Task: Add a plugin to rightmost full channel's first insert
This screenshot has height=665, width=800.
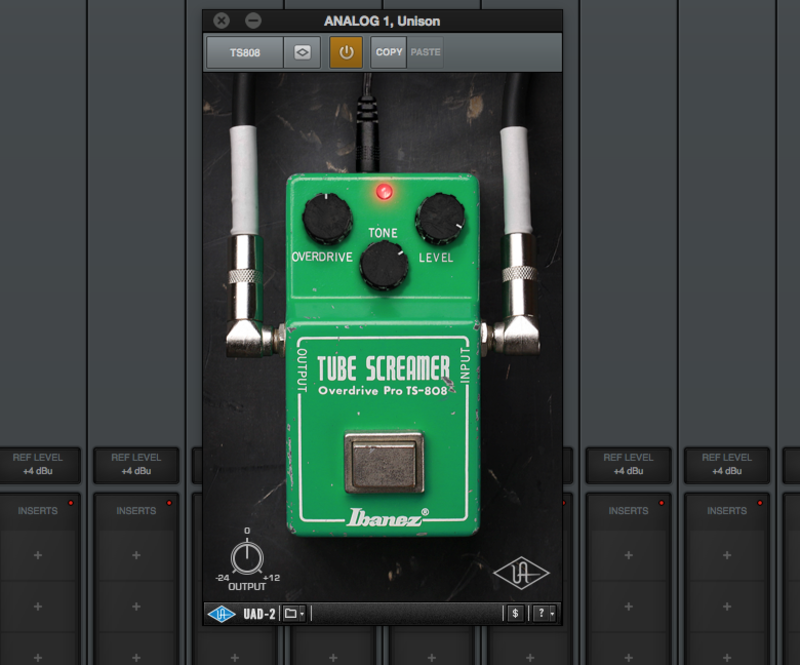Action: [727, 555]
